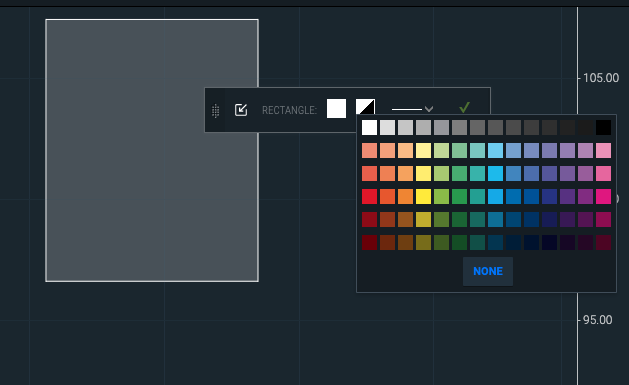The height and width of the screenshot is (385, 629).
Task: Confirm rectangle with the green checkmark
Action: tap(465, 107)
